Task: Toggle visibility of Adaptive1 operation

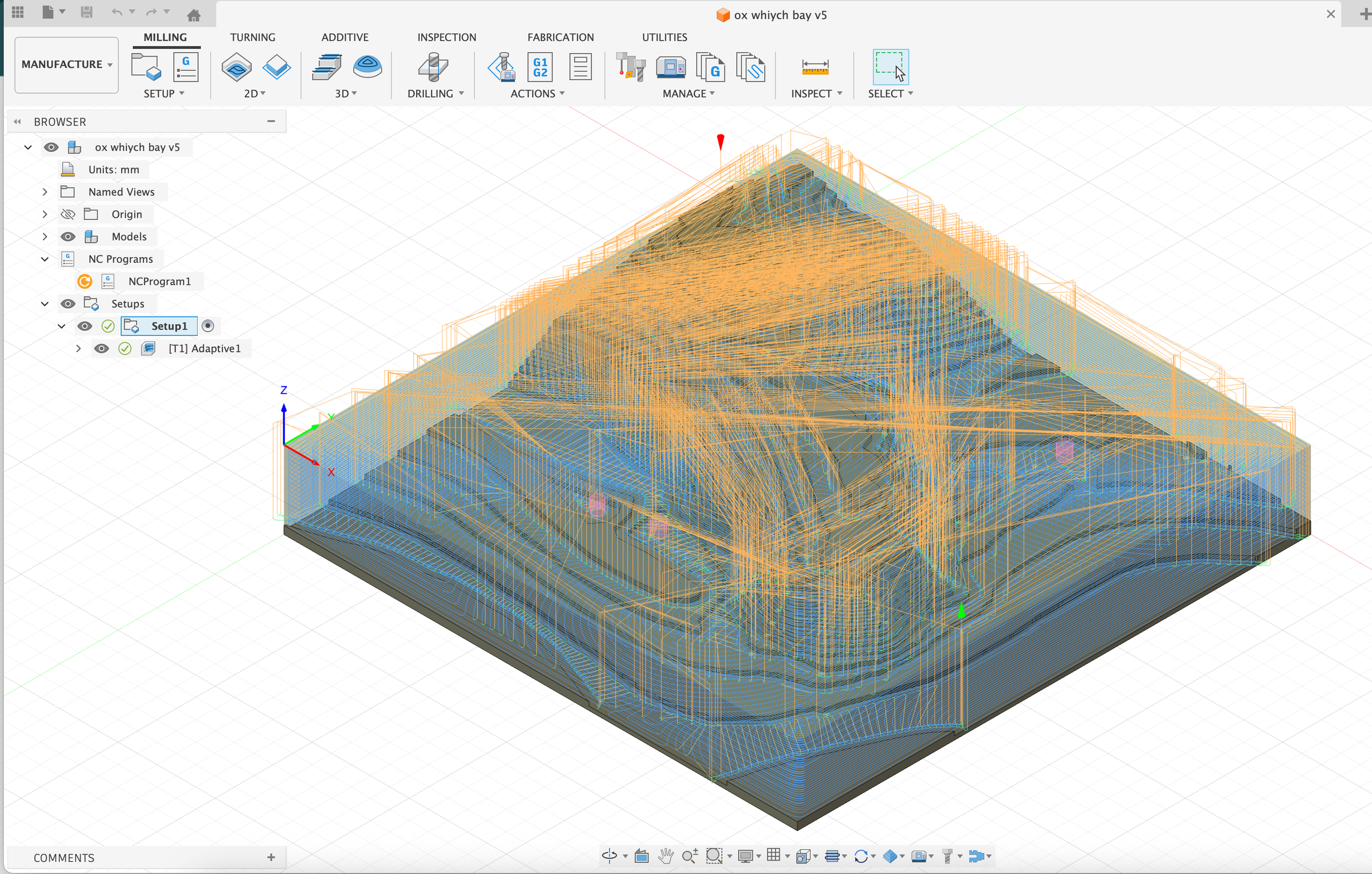Action: [102, 349]
